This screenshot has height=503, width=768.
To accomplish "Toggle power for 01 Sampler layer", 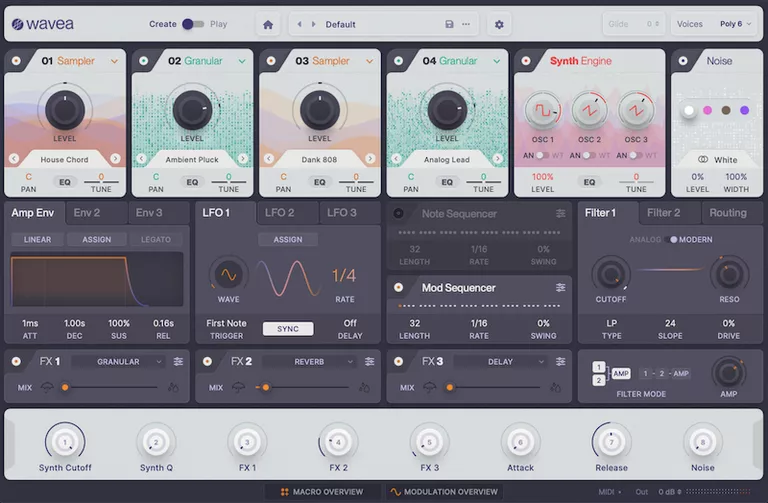I will point(17,61).
